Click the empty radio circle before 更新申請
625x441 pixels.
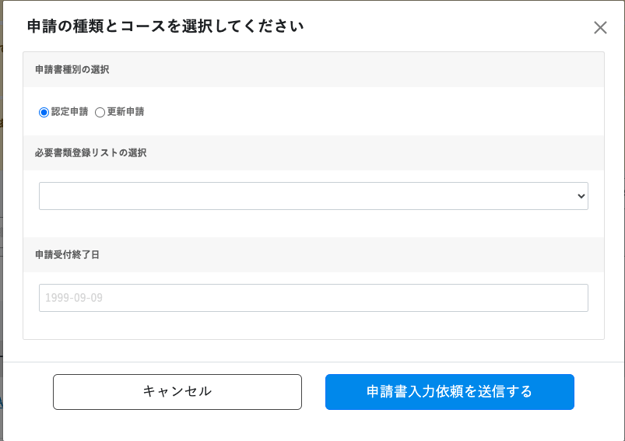[100, 112]
